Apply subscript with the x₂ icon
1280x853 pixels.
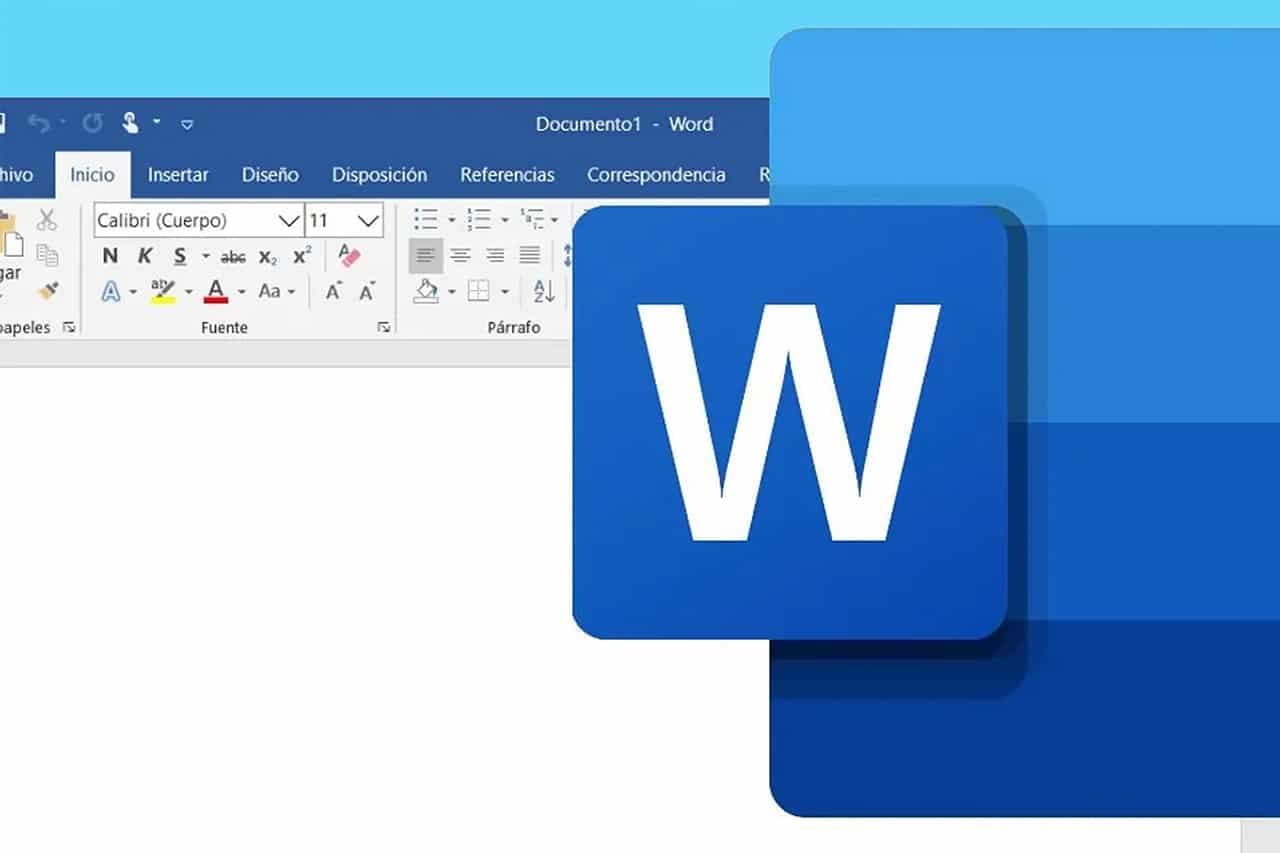267,257
